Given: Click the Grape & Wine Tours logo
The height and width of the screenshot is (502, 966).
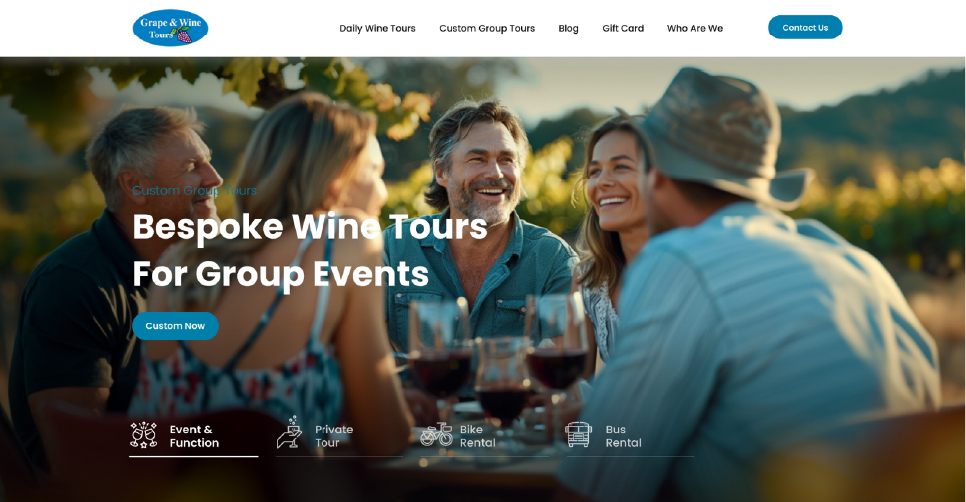Looking at the screenshot, I should pos(170,28).
